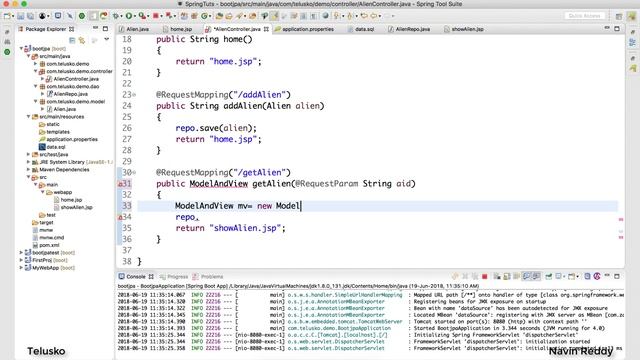This screenshot has width=640, height=360.
Task: Open the Debug button dropdown arrow
Action: (122, 16)
